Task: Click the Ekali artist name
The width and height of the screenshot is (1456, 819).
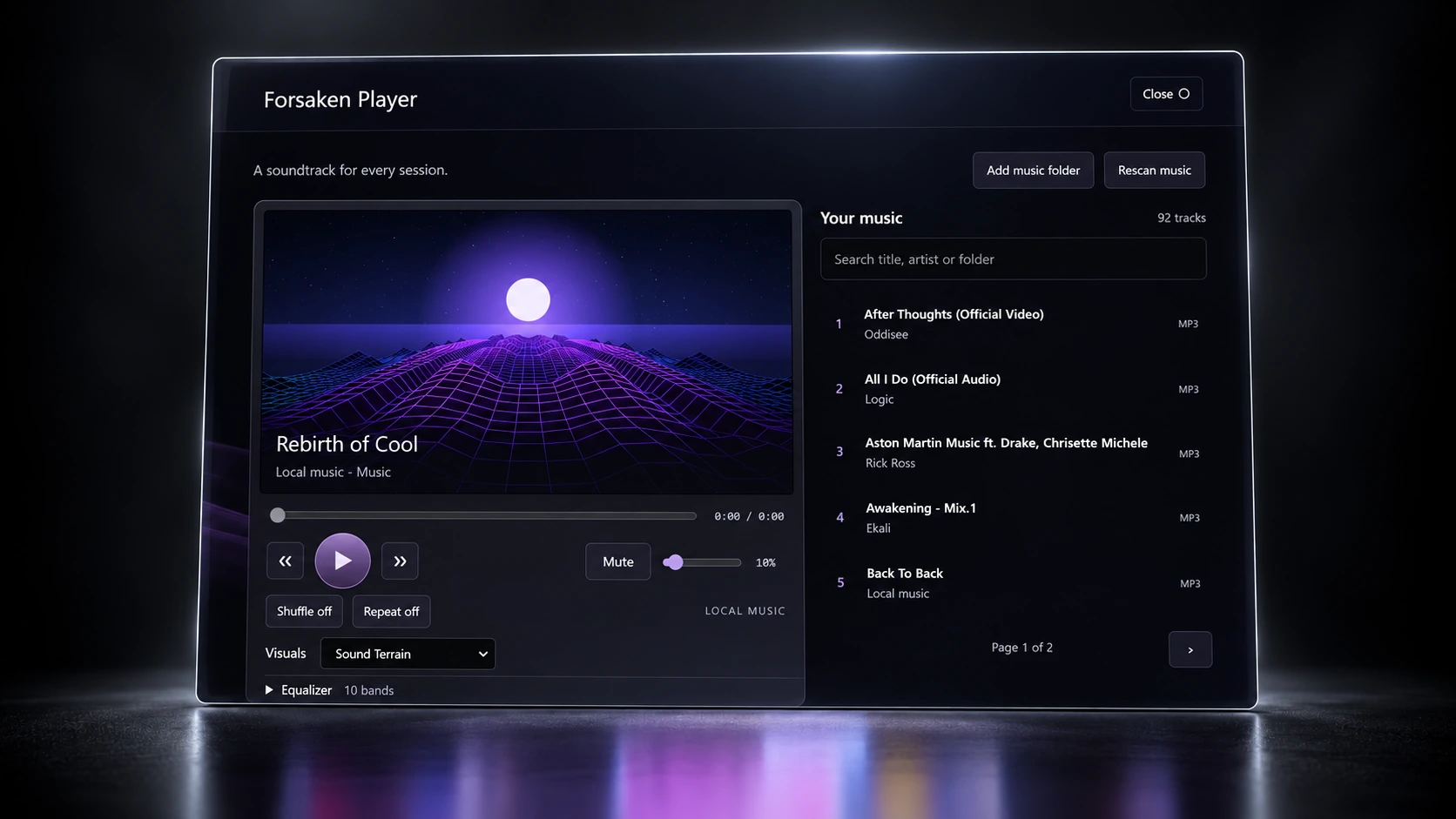Action: coord(878,528)
